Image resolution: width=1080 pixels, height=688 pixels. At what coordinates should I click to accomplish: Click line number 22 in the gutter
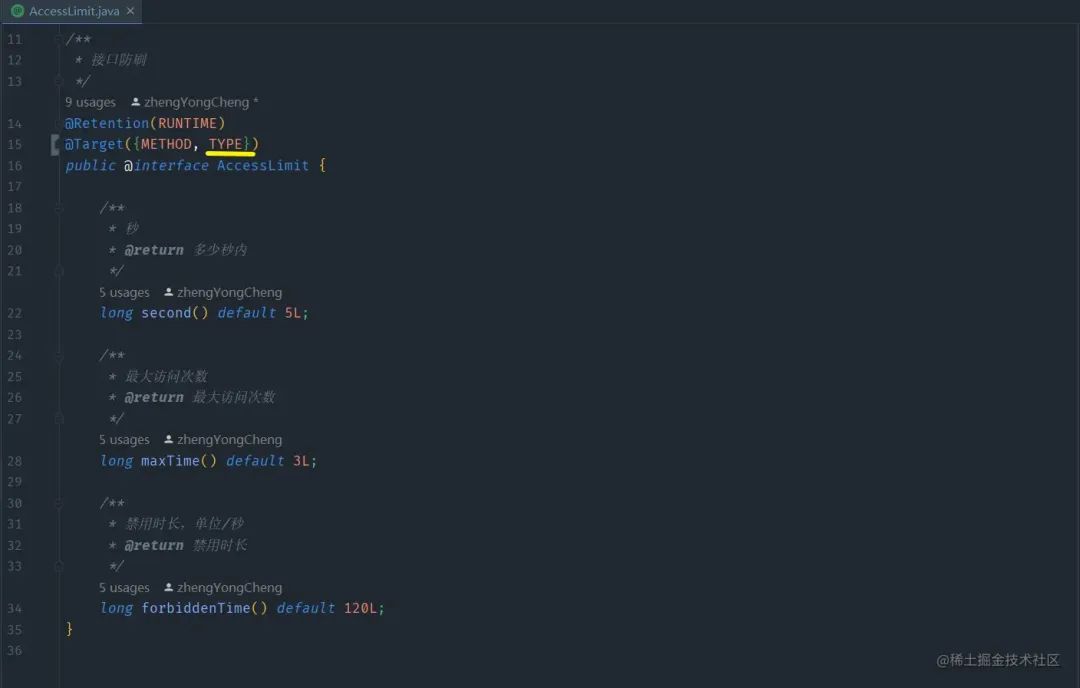(14, 313)
